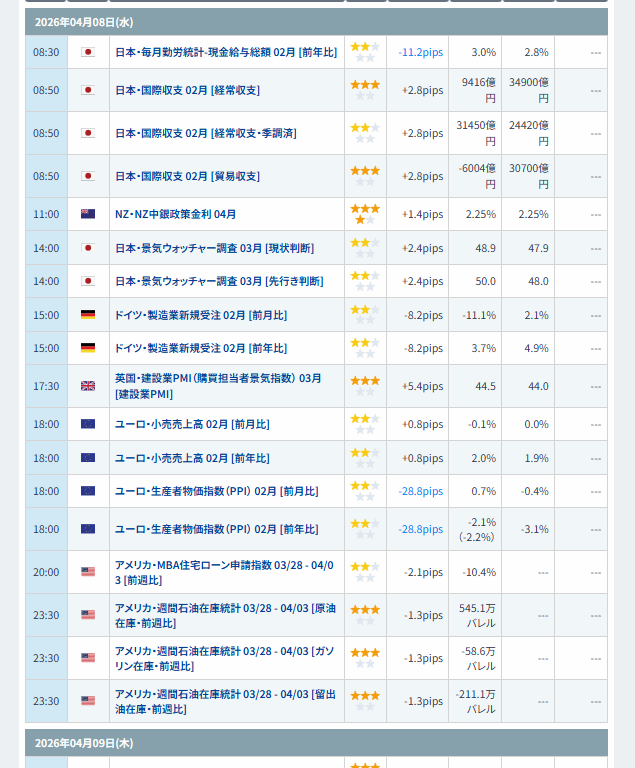
Task: Click the US flag for 週間石油在庫統計 [原油在庫]
Action: [x=88, y=615]
